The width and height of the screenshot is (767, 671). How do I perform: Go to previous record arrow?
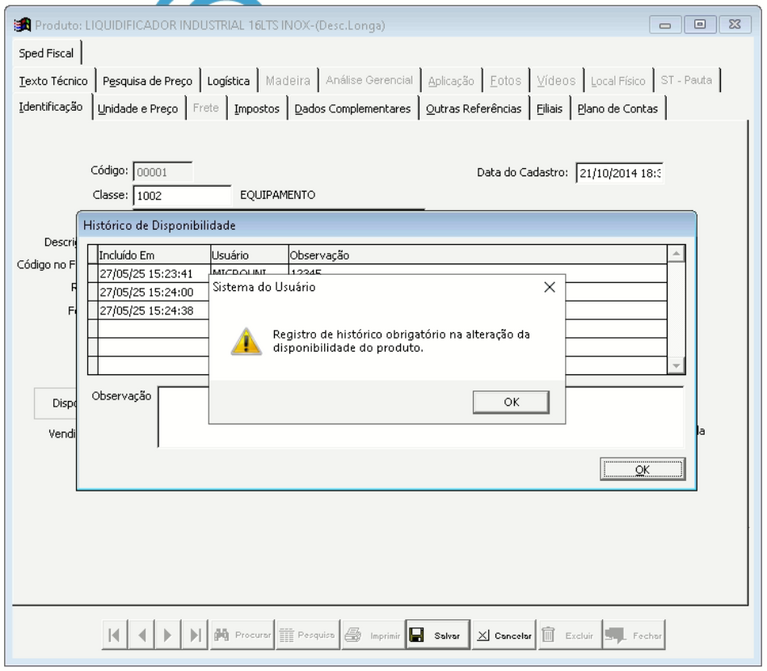[x=143, y=636]
